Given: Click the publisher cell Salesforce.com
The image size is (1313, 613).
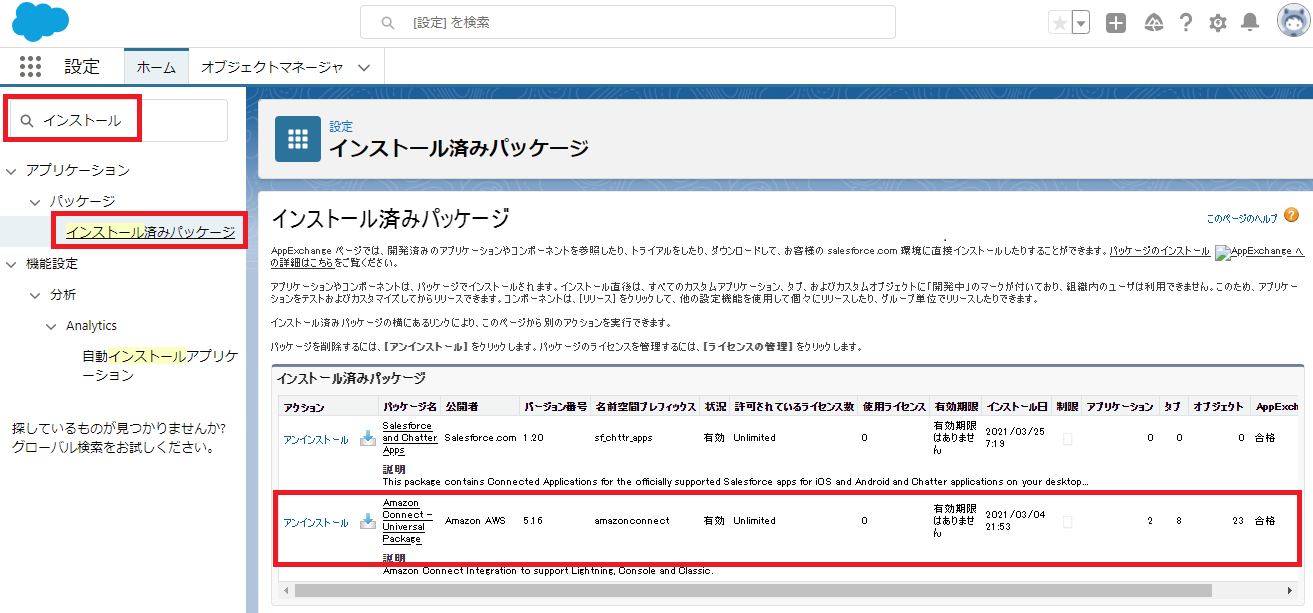Looking at the screenshot, I should (480, 438).
